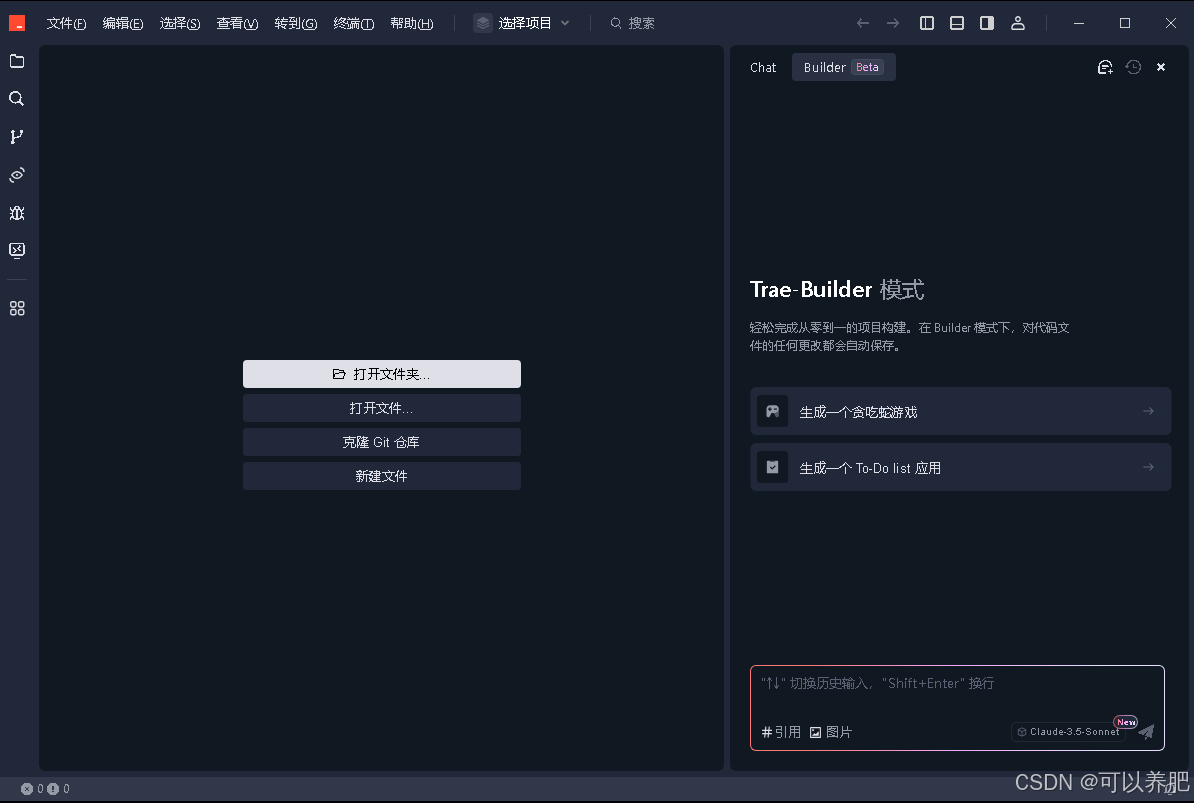The width and height of the screenshot is (1194, 803).
Task: Click the Trae red logo icon
Action: 17,24
